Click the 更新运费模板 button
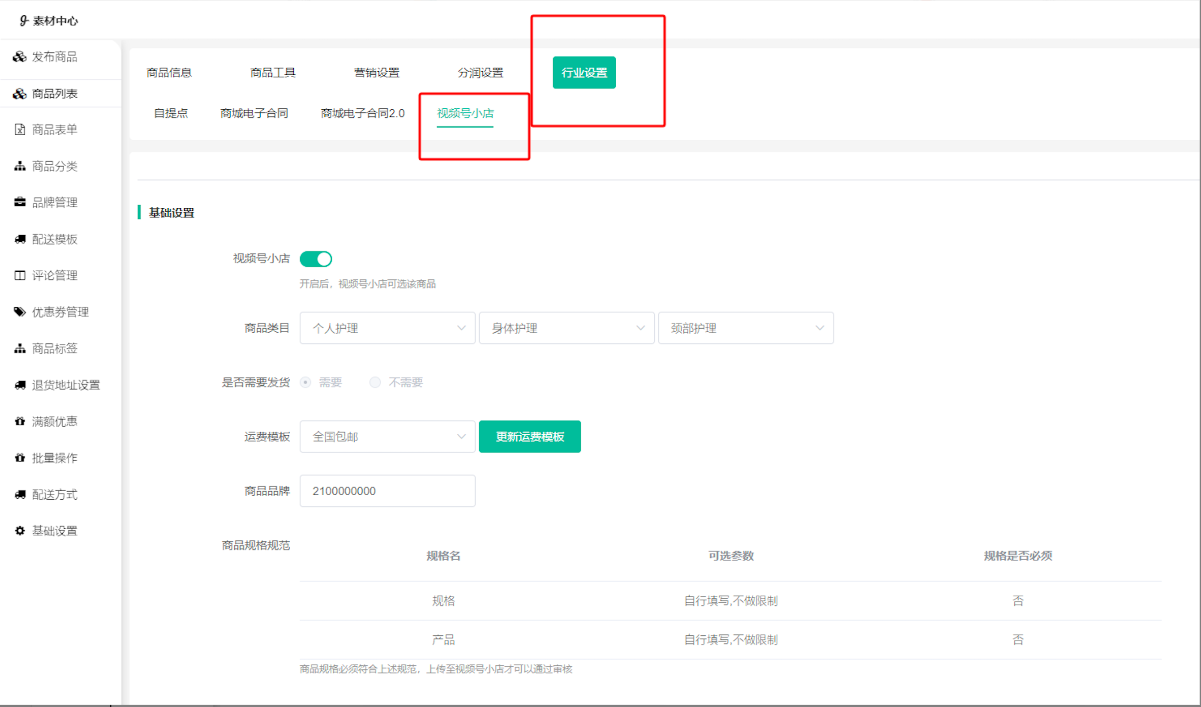 529,437
